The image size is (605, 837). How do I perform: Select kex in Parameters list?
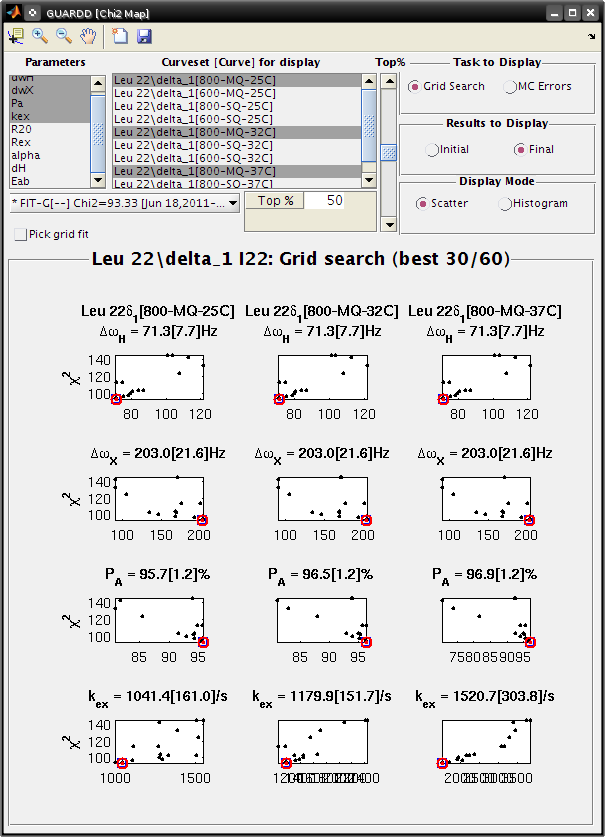50,116
